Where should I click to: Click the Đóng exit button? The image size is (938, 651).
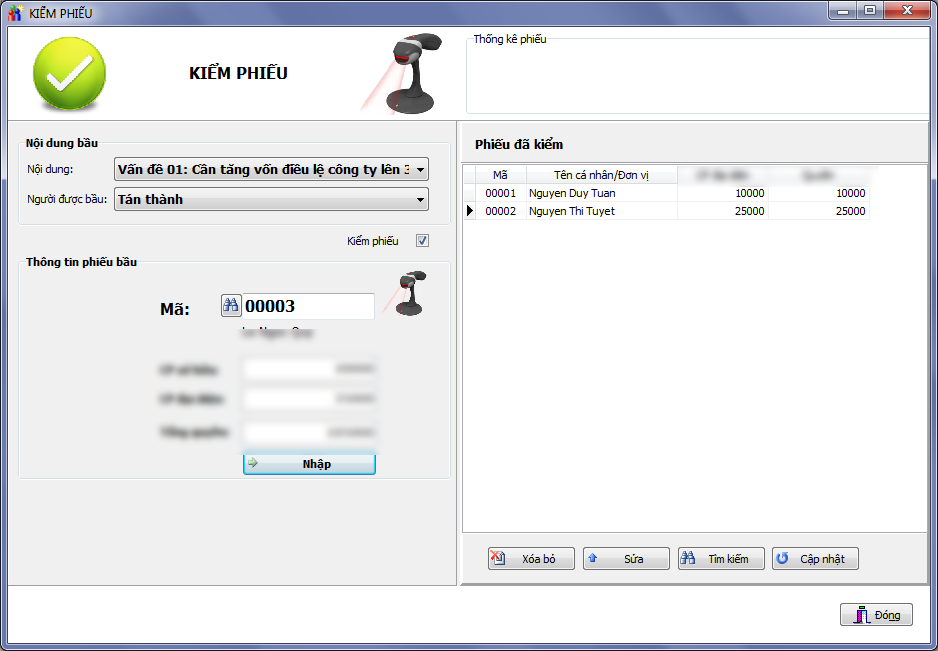(876, 615)
